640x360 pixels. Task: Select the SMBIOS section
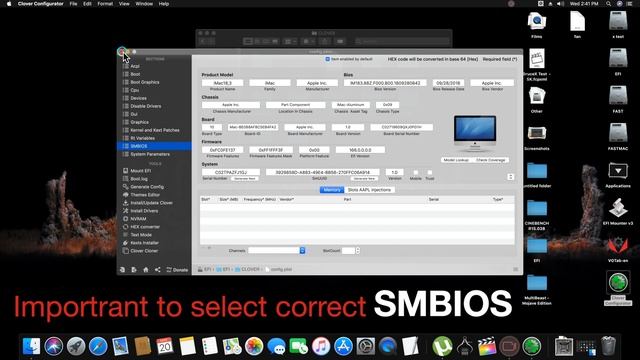pyautogui.click(x=154, y=146)
